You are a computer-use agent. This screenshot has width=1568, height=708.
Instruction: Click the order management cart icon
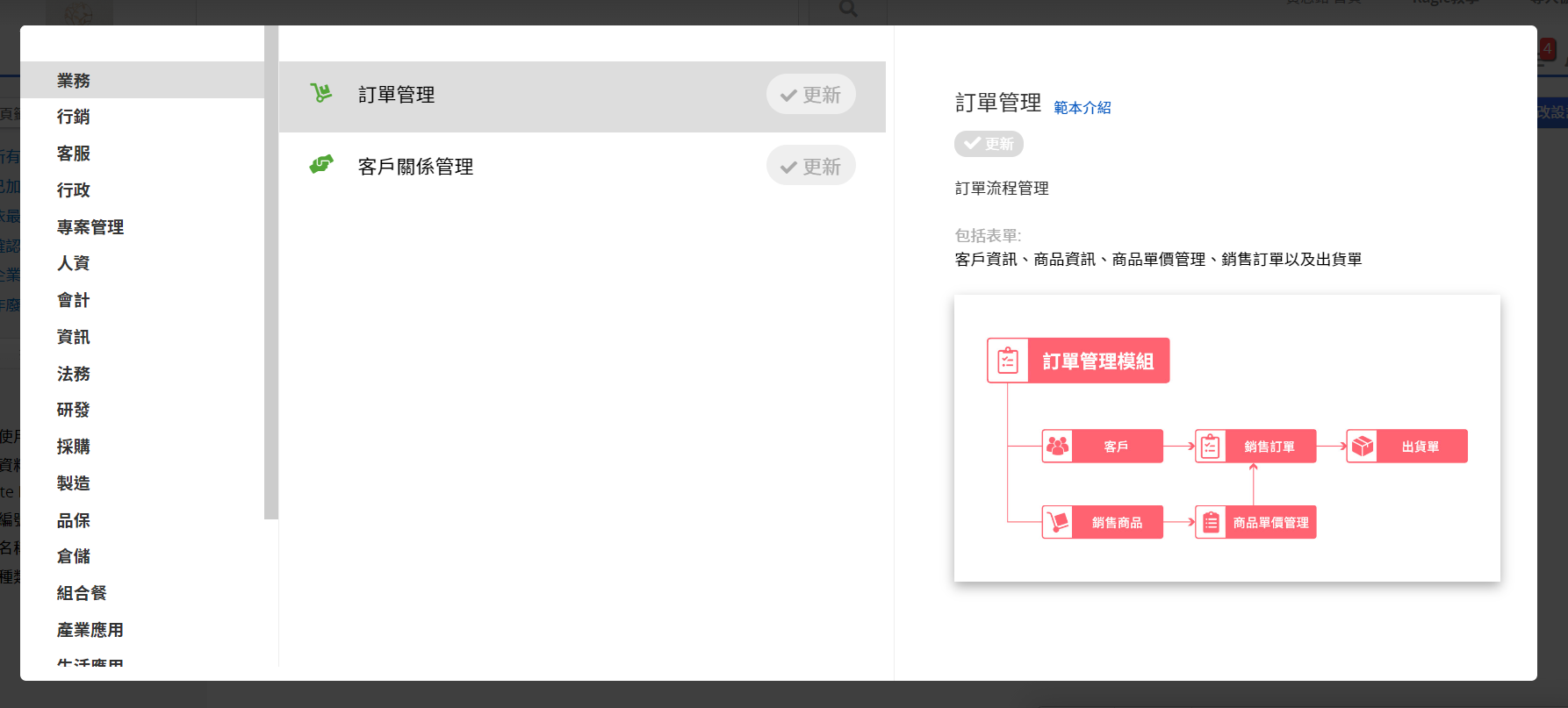(x=321, y=93)
